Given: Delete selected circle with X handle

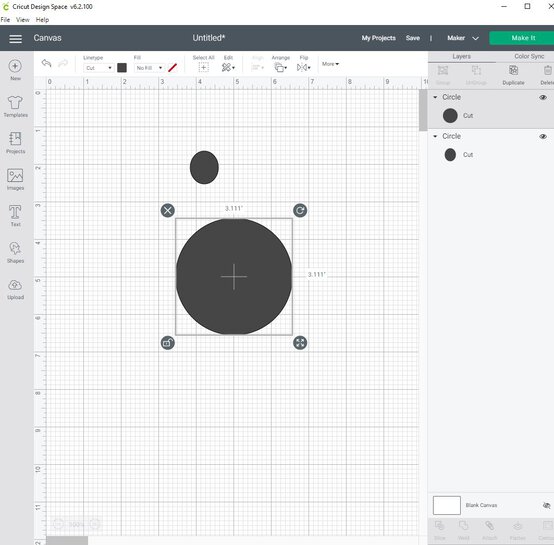Looking at the screenshot, I should pos(167,211).
